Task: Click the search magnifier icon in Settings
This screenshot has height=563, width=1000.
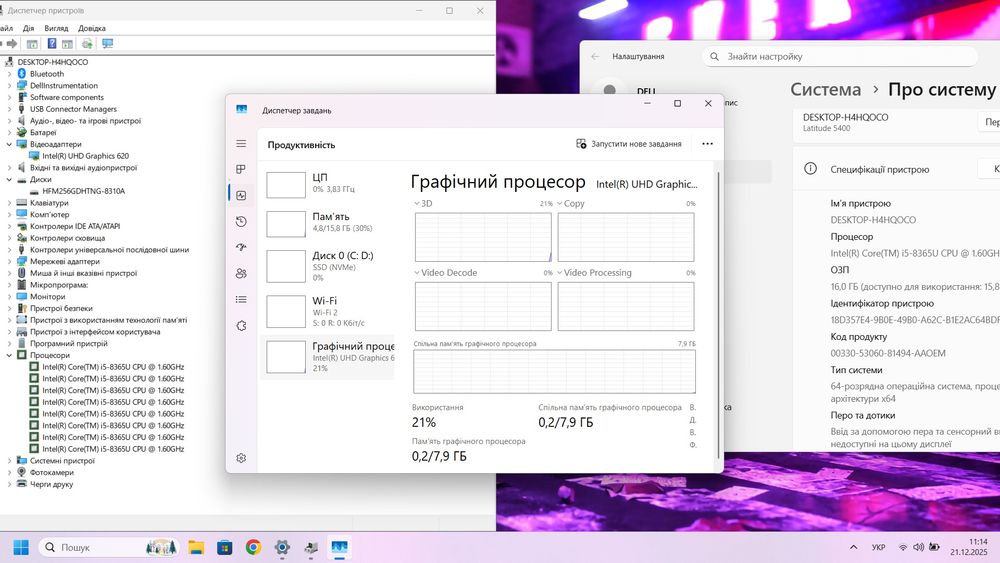Action: tap(714, 56)
